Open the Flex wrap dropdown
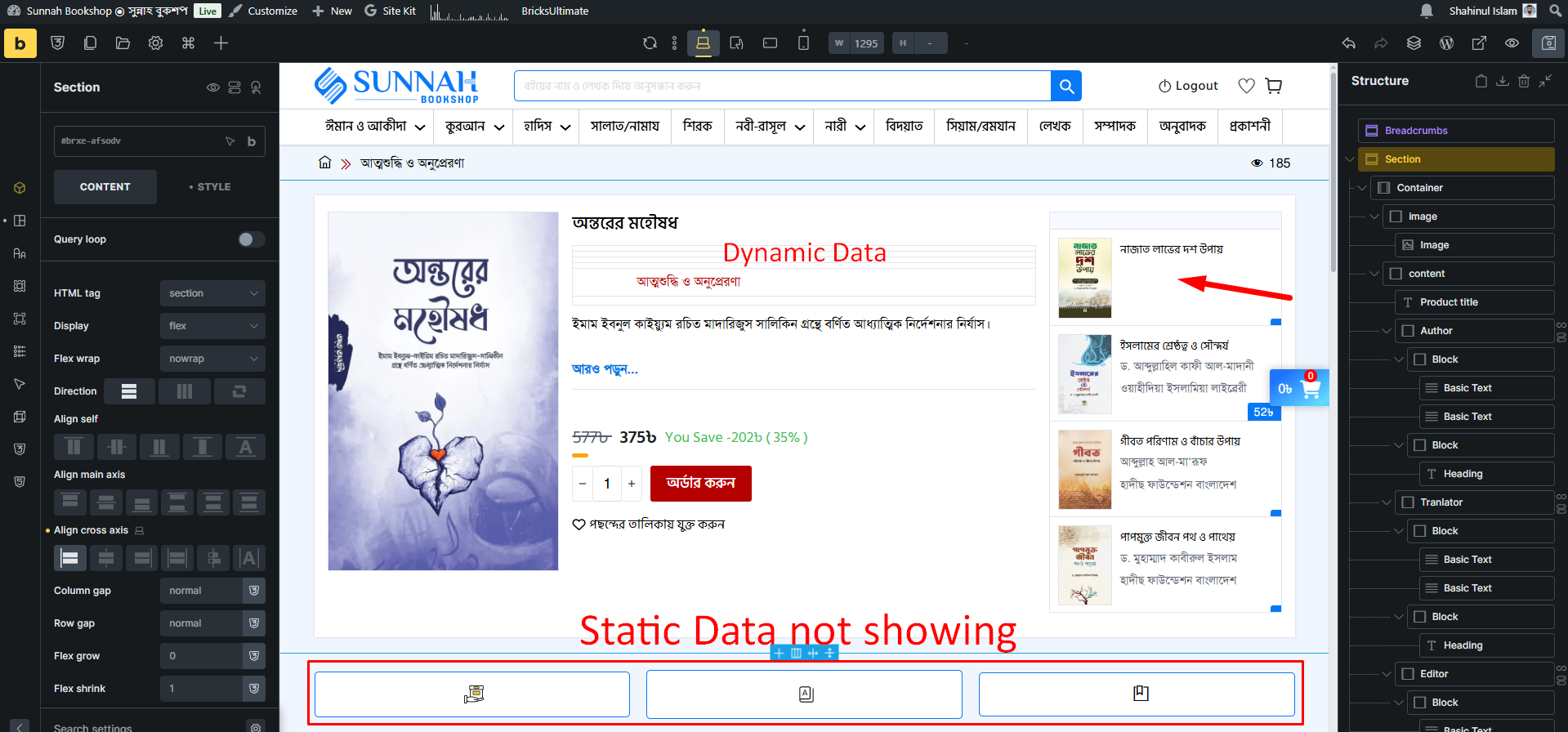Screen dimensions: 1568x732 click(x=212, y=359)
